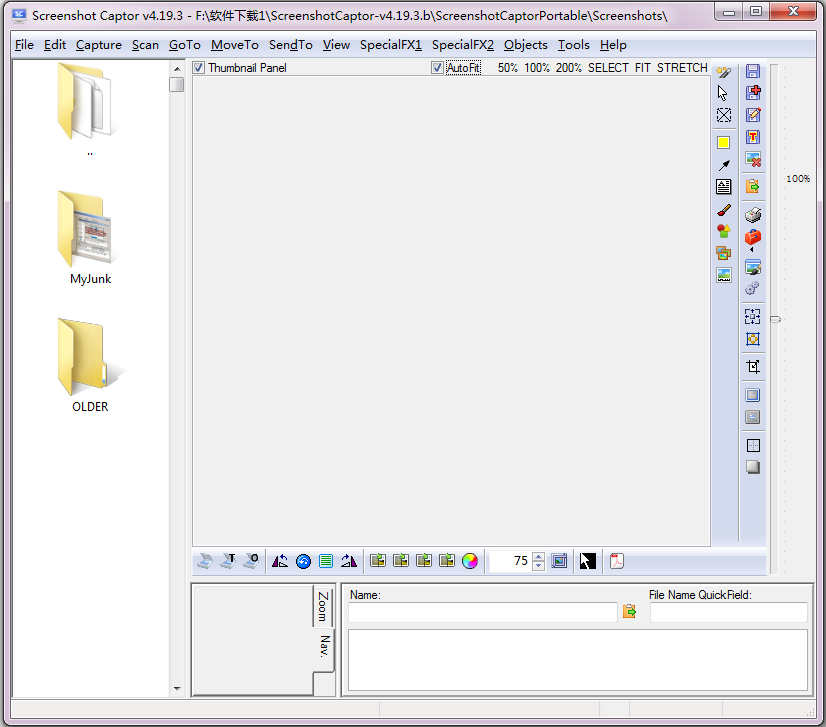Open the red toolbox icon
The width and height of the screenshot is (826, 727).
[x=753, y=237]
